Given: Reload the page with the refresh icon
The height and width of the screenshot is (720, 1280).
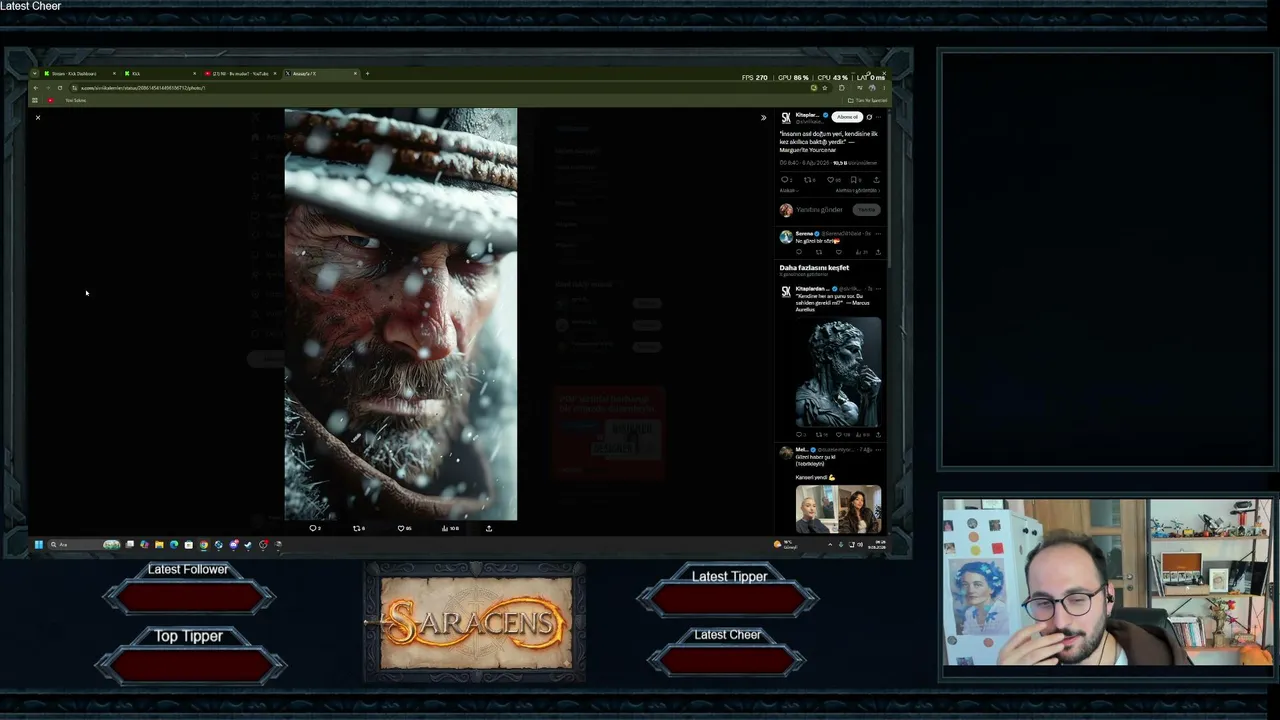Looking at the screenshot, I should (59, 88).
